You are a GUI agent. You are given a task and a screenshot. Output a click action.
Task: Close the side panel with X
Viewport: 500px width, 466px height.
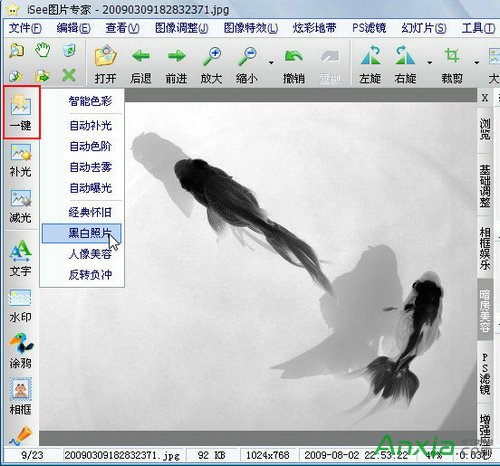[485, 98]
